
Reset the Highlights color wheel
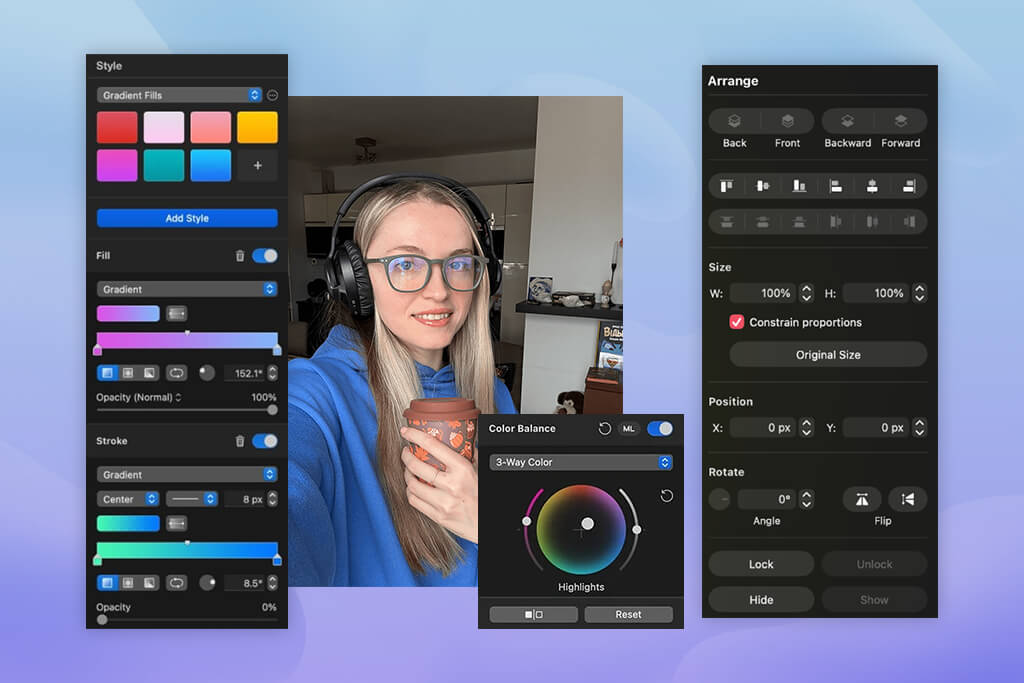666,496
